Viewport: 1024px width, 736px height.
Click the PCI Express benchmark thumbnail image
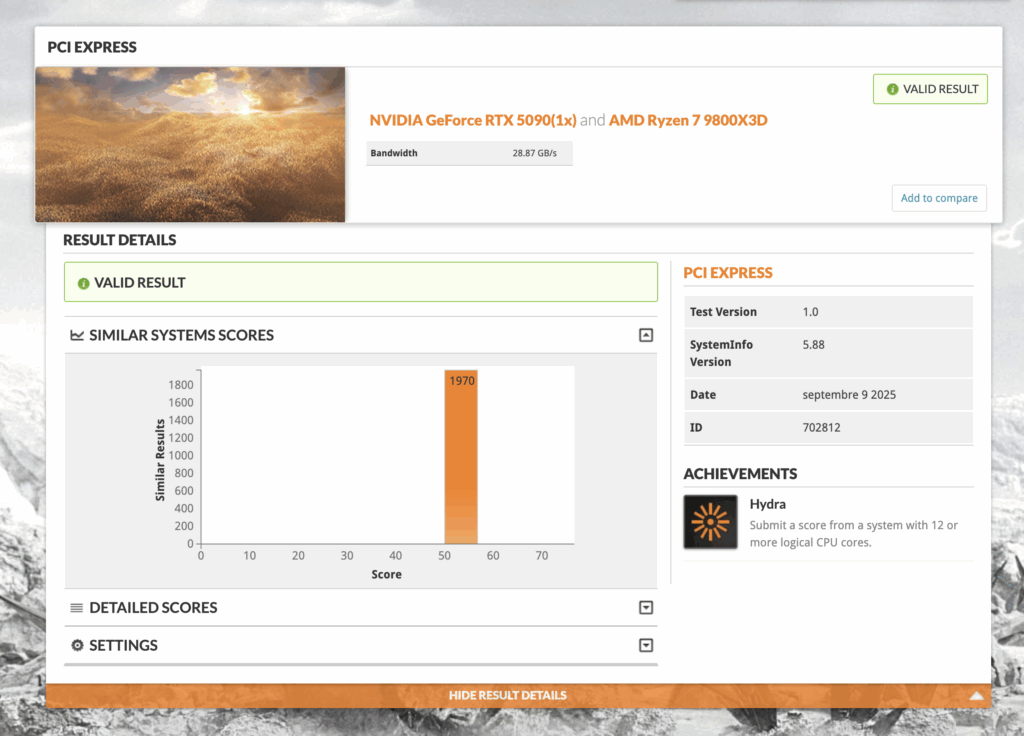[190, 145]
